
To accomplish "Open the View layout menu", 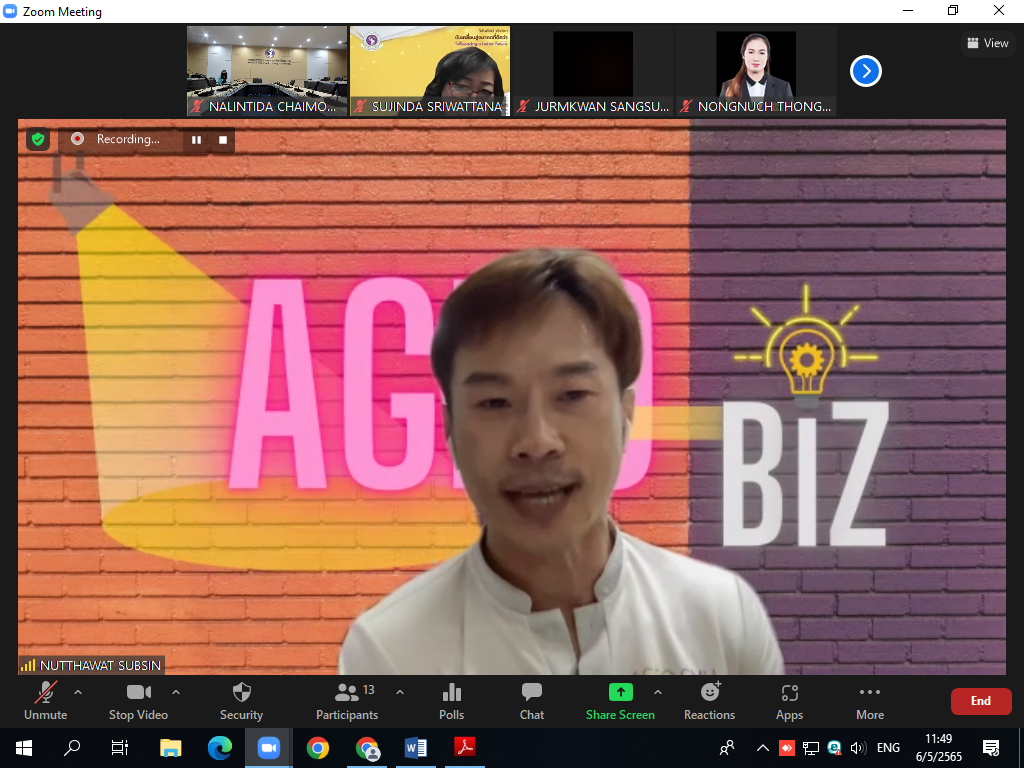I will coord(987,43).
